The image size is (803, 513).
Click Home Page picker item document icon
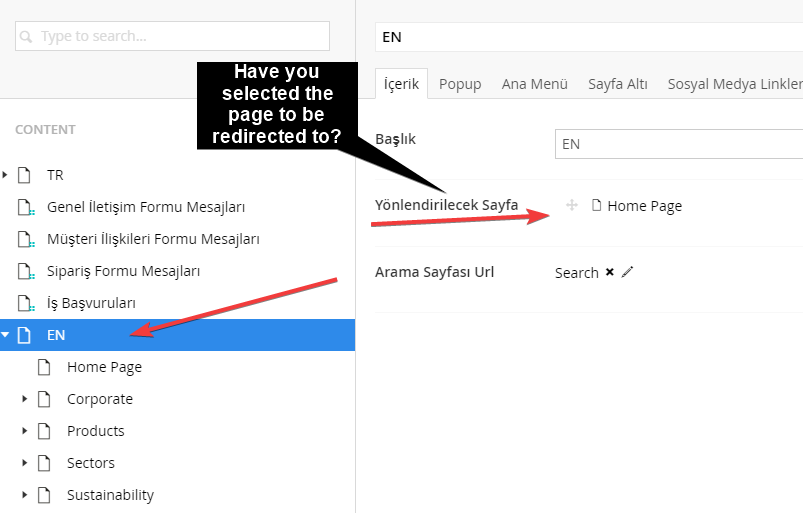click(596, 205)
